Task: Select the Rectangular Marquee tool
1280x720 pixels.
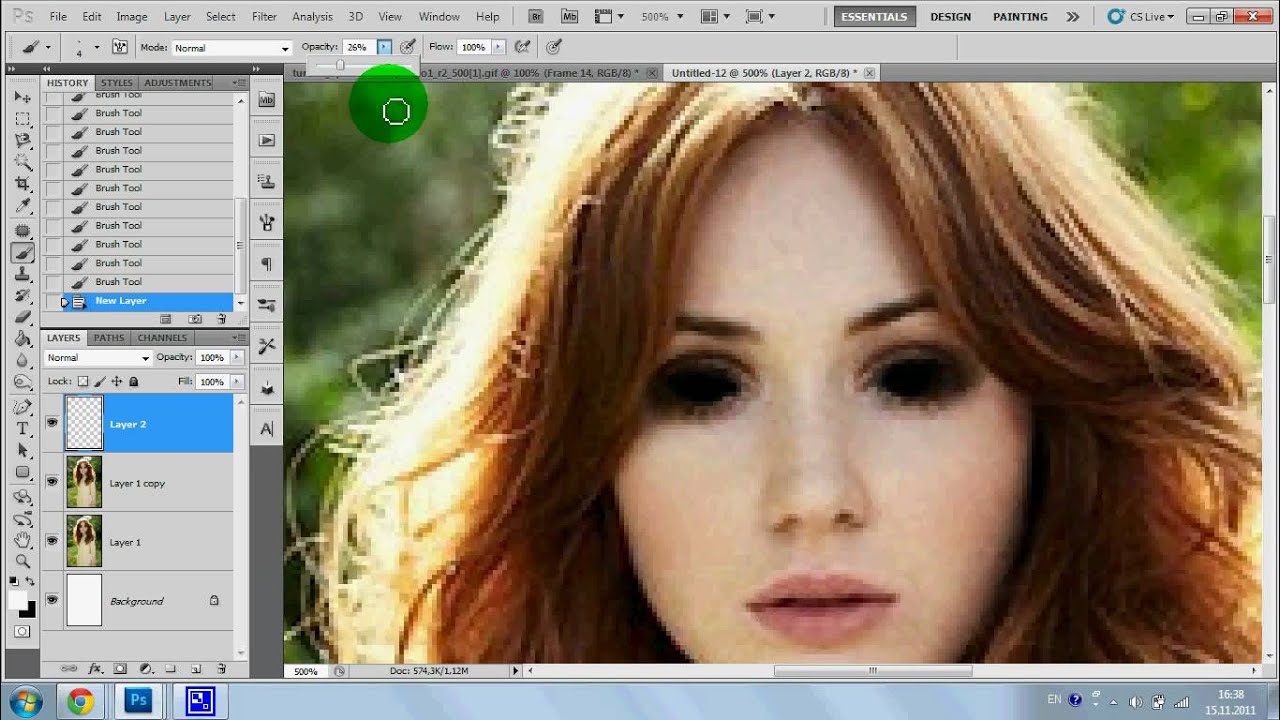Action: pos(22,119)
